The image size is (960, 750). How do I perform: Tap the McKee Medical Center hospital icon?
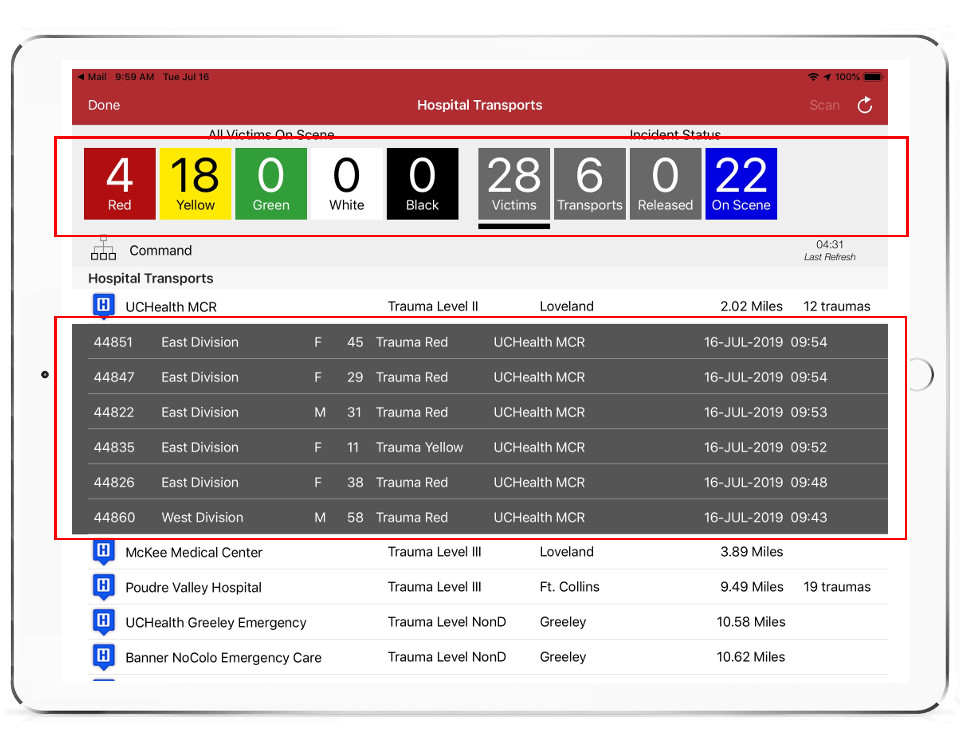tap(103, 552)
